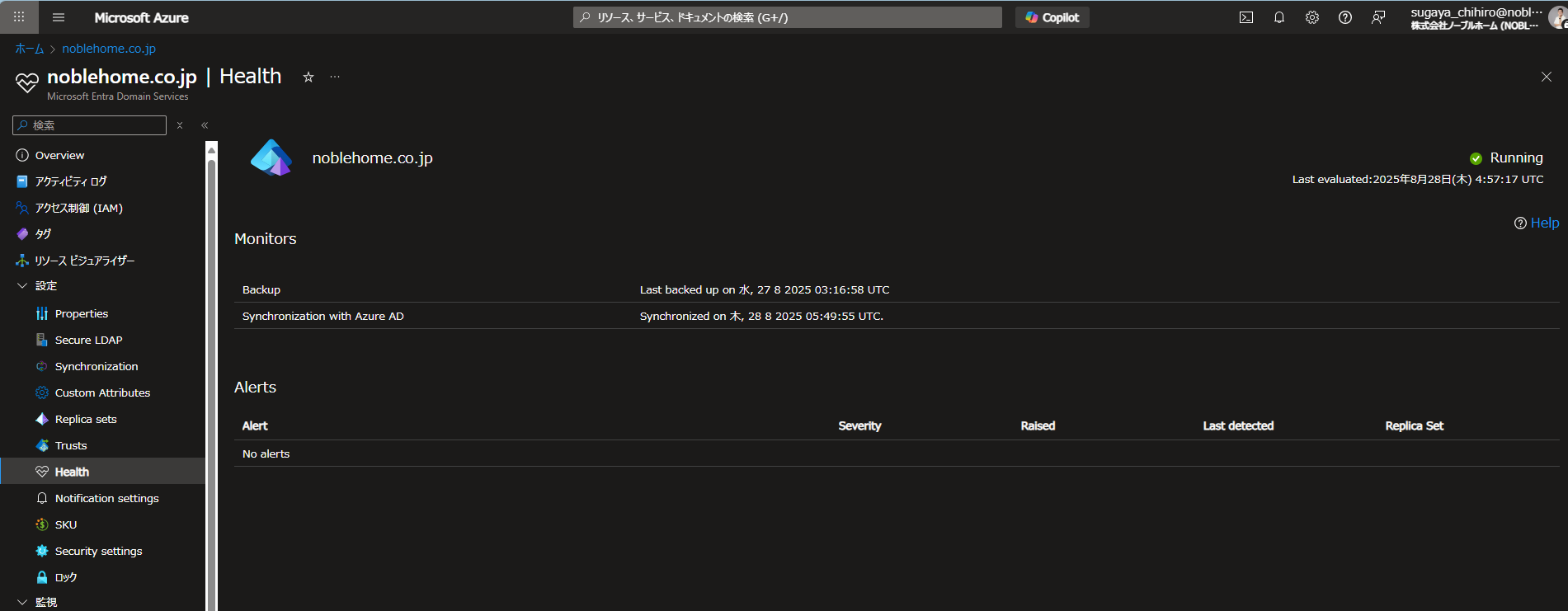Focus the sidebar 検索 field
This screenshot has width=1568, height=611.
90,125
